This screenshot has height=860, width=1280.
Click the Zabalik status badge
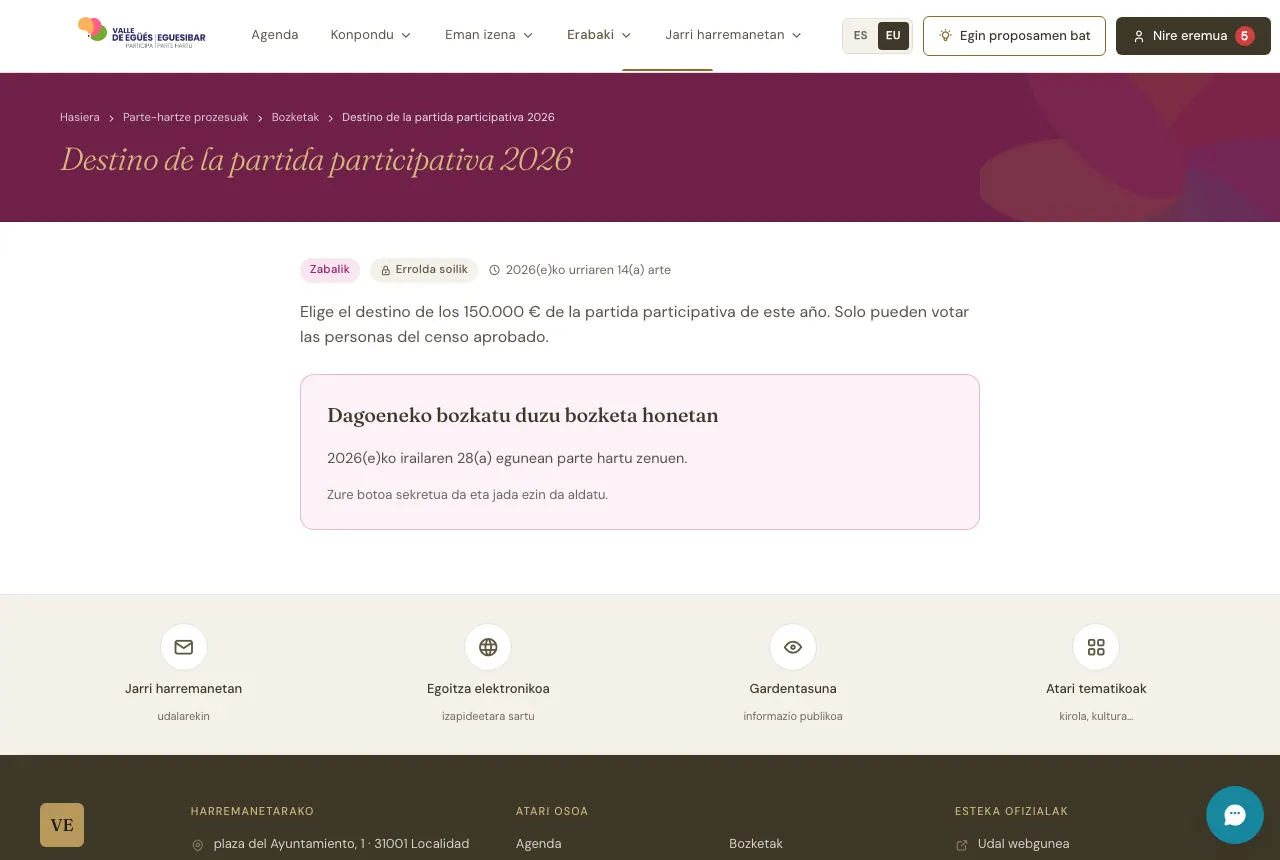coord(330,270)
